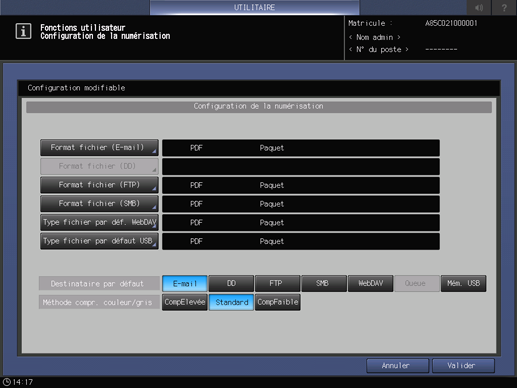517x388 pixels.
Task: Tap the clock icon in status bar
Action: [7, 382]
